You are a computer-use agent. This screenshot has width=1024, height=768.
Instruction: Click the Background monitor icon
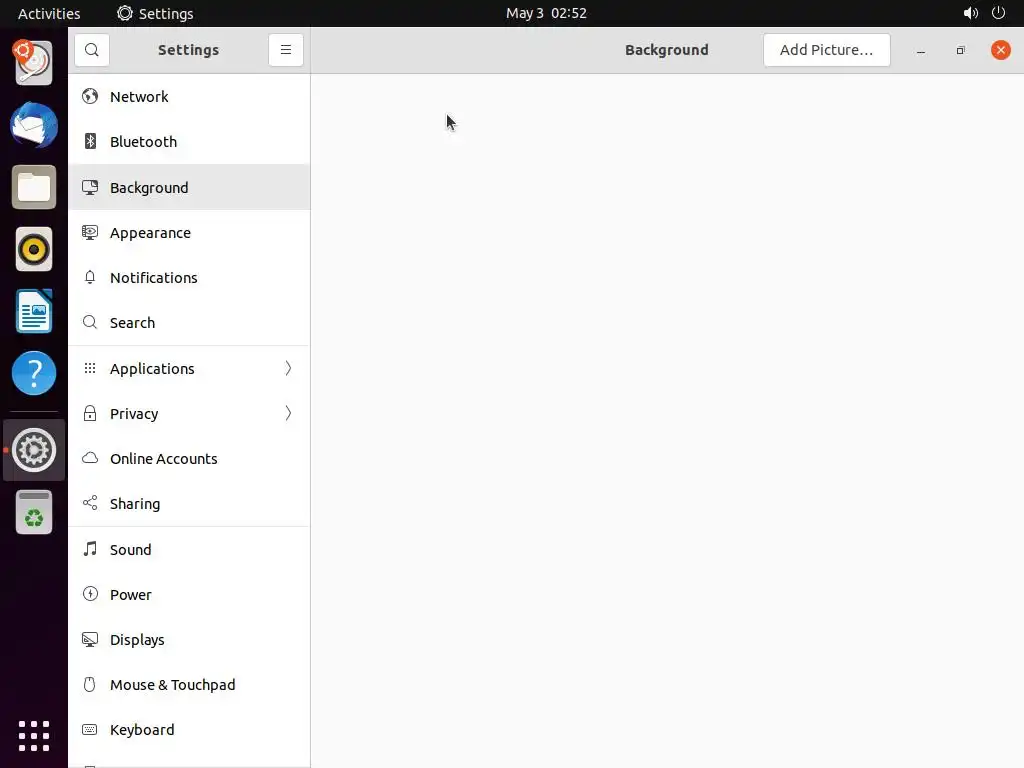click(90, 187)
